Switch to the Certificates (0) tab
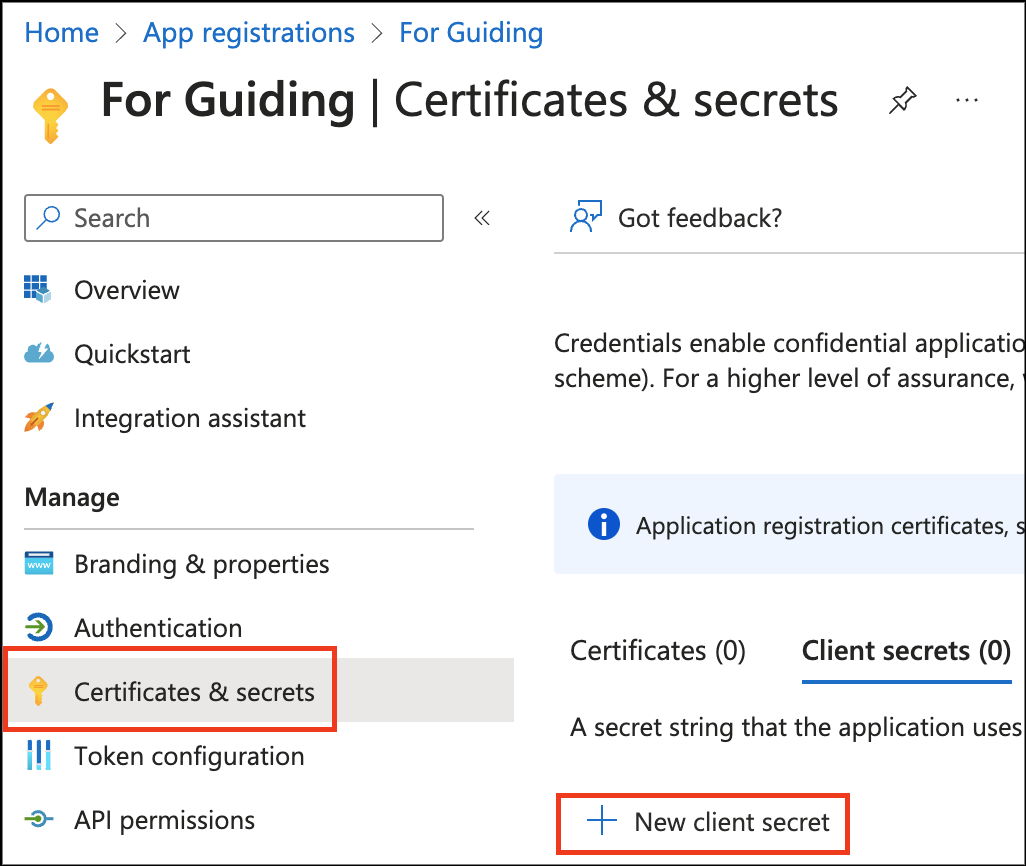The height and width of the screenshot is (866, 1026). point(658,651)
